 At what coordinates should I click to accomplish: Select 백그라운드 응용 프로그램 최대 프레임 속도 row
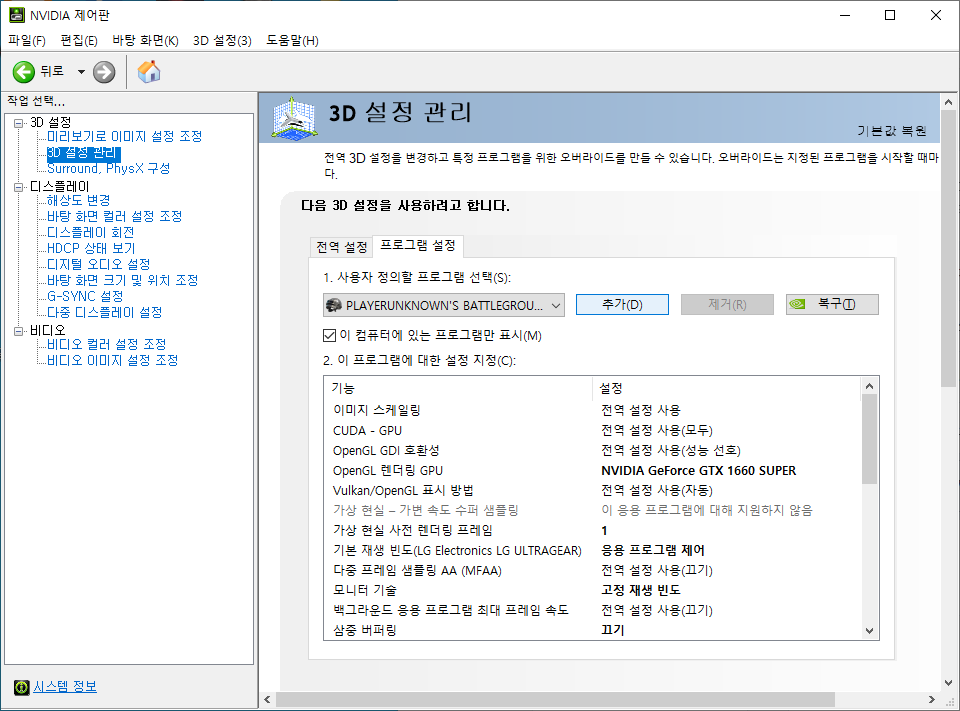592,610
